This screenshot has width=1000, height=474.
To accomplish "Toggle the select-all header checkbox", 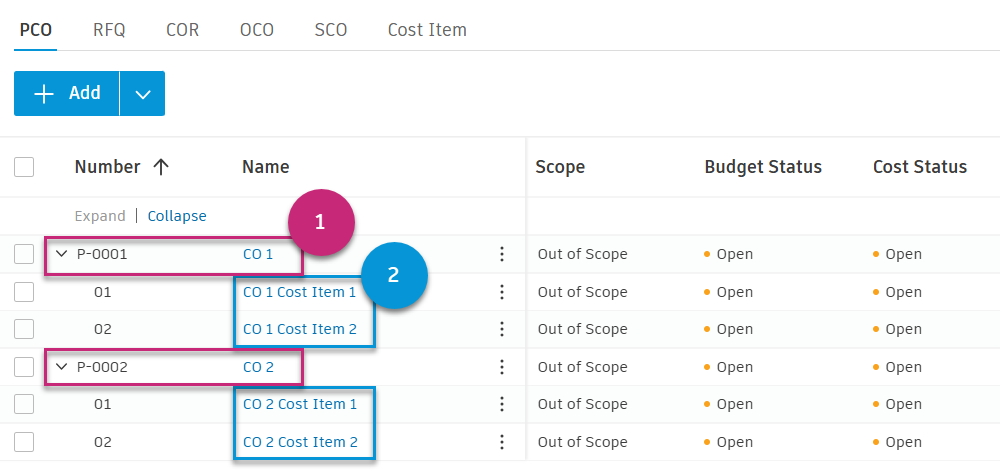I will pyautogui.click(x=24, y=167).
